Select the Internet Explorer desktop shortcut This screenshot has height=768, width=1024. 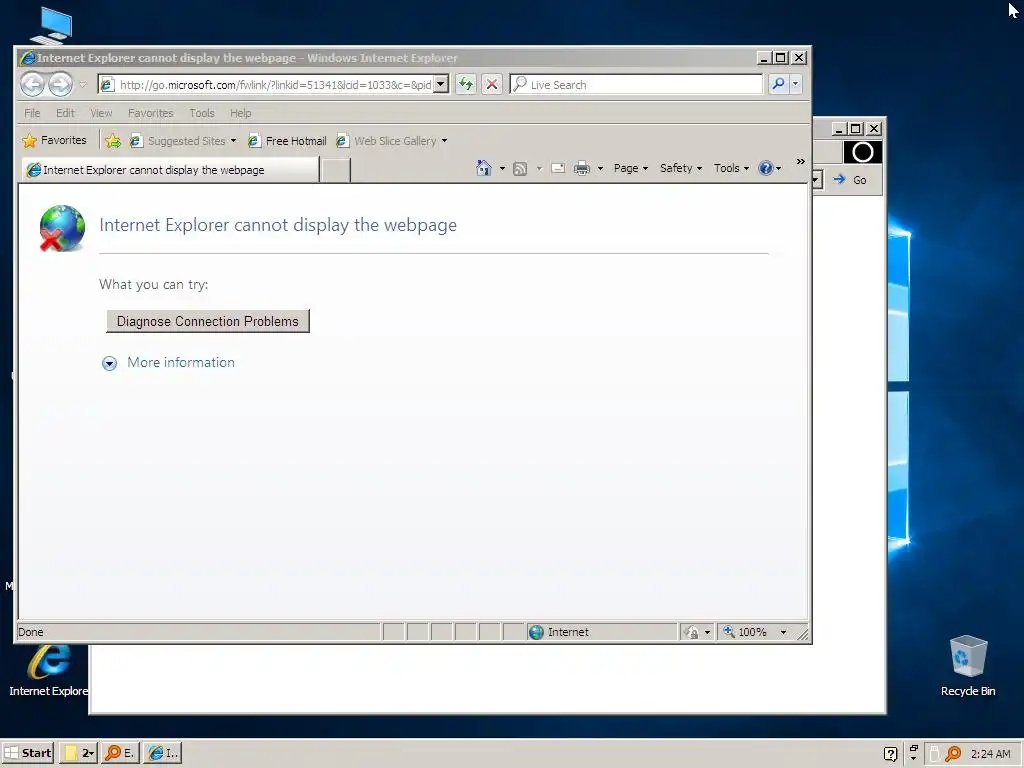[x=49, y=670]
